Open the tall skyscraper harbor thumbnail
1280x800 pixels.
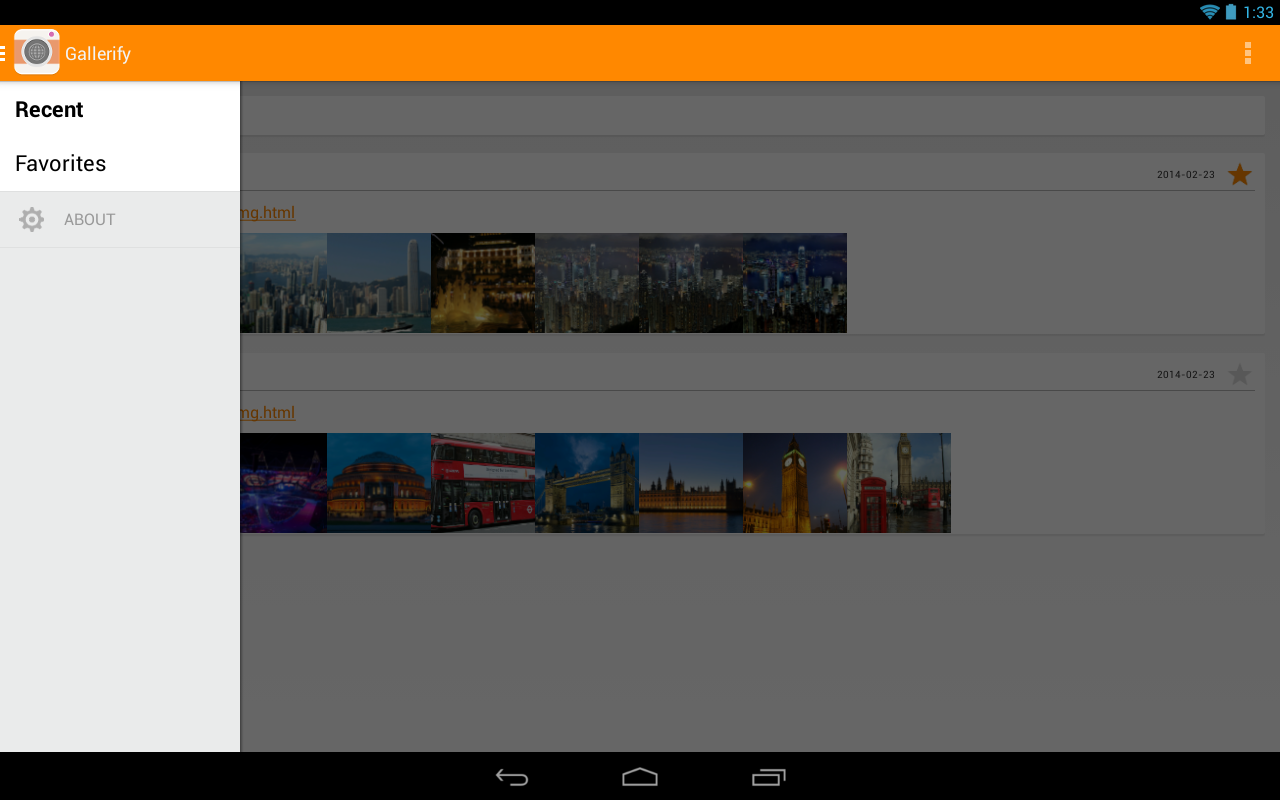pyautogui.click(x=379, y=283)
